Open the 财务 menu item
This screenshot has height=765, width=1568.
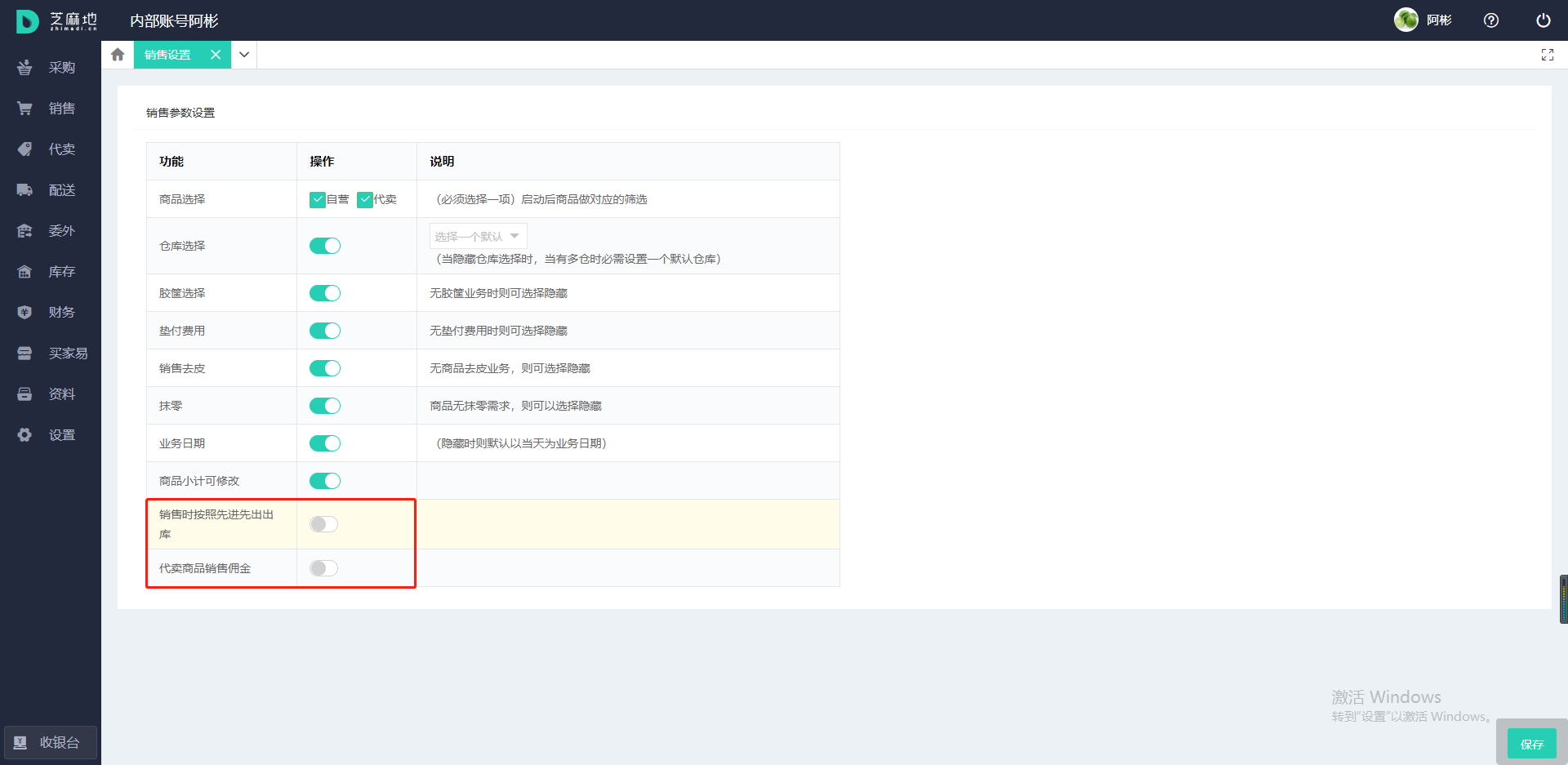[51, 313]
